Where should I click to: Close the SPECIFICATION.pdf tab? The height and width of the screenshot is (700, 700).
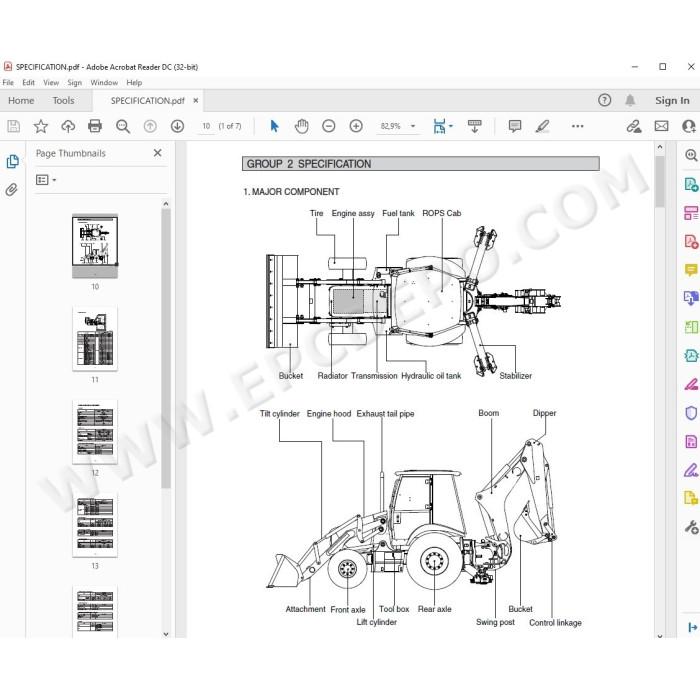pos(196,101)
